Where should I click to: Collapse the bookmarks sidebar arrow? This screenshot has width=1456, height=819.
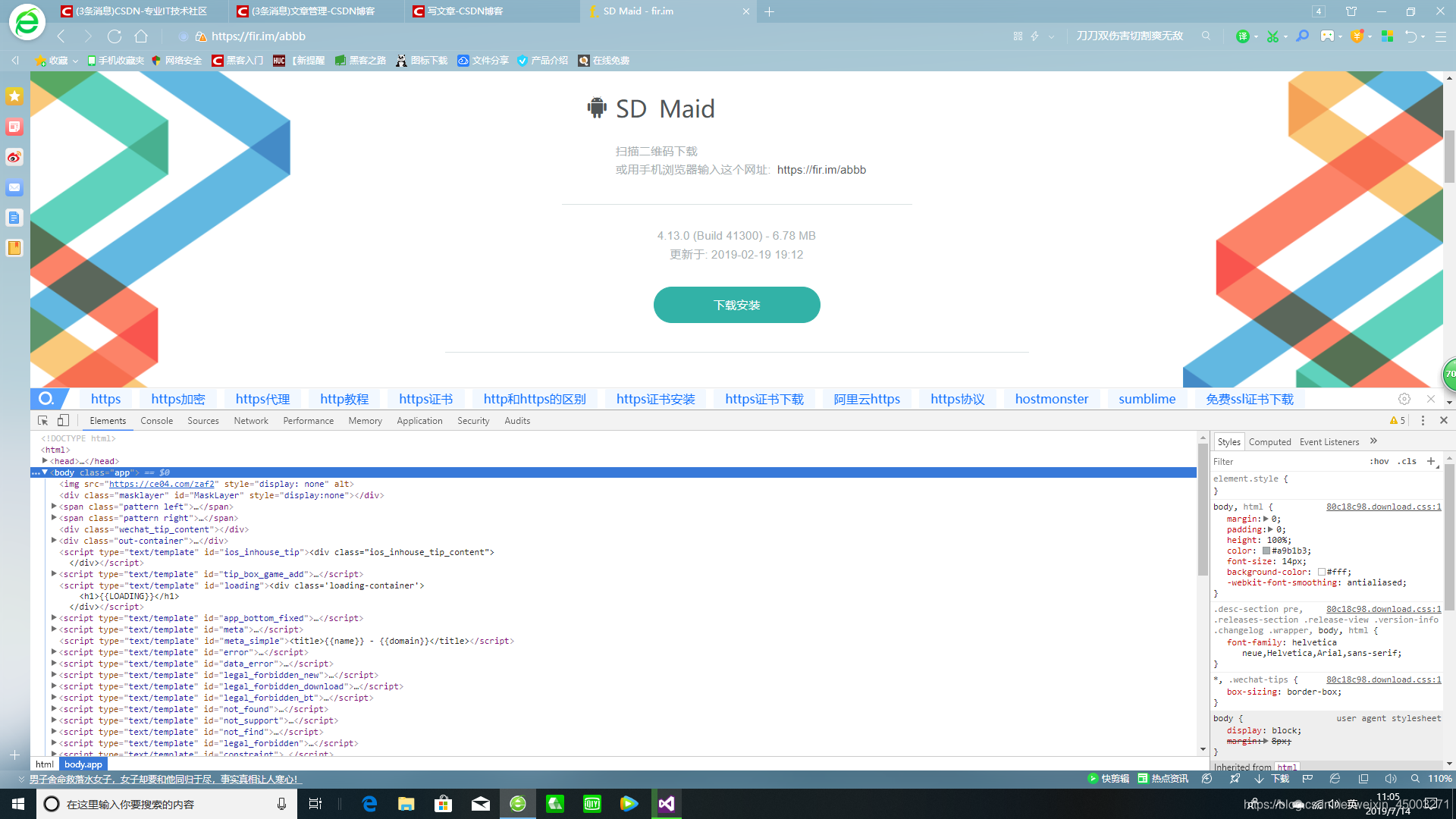[14, 61]
